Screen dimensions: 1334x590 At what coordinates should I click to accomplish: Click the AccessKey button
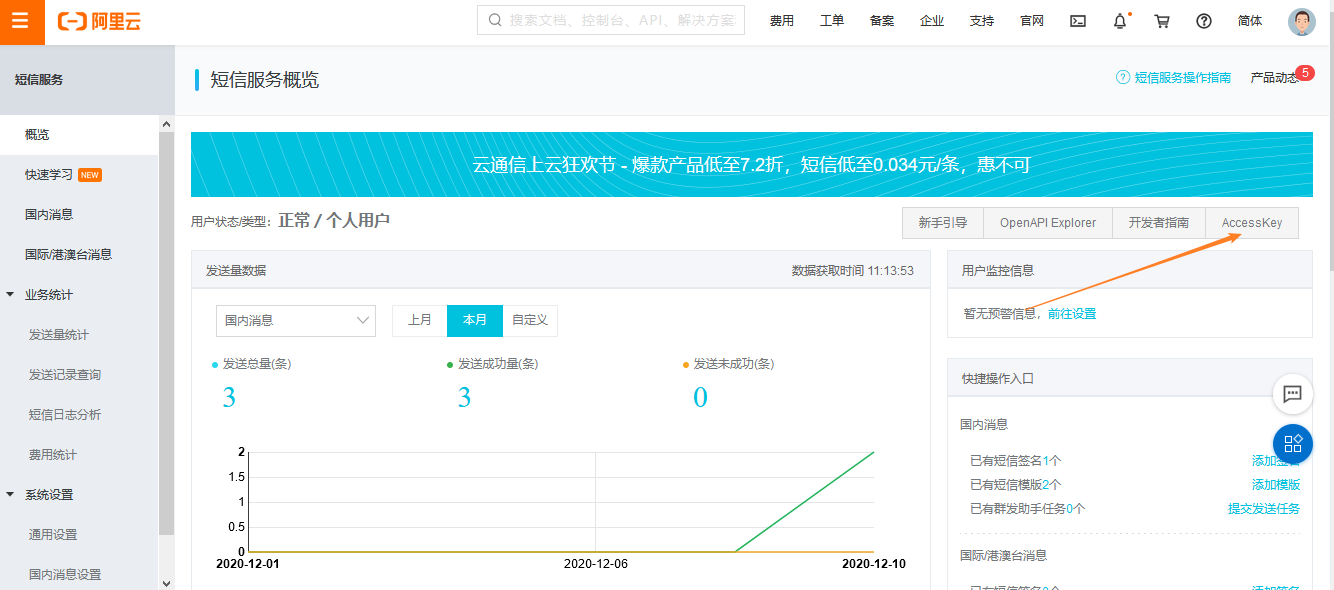(x=1252, y=223)
